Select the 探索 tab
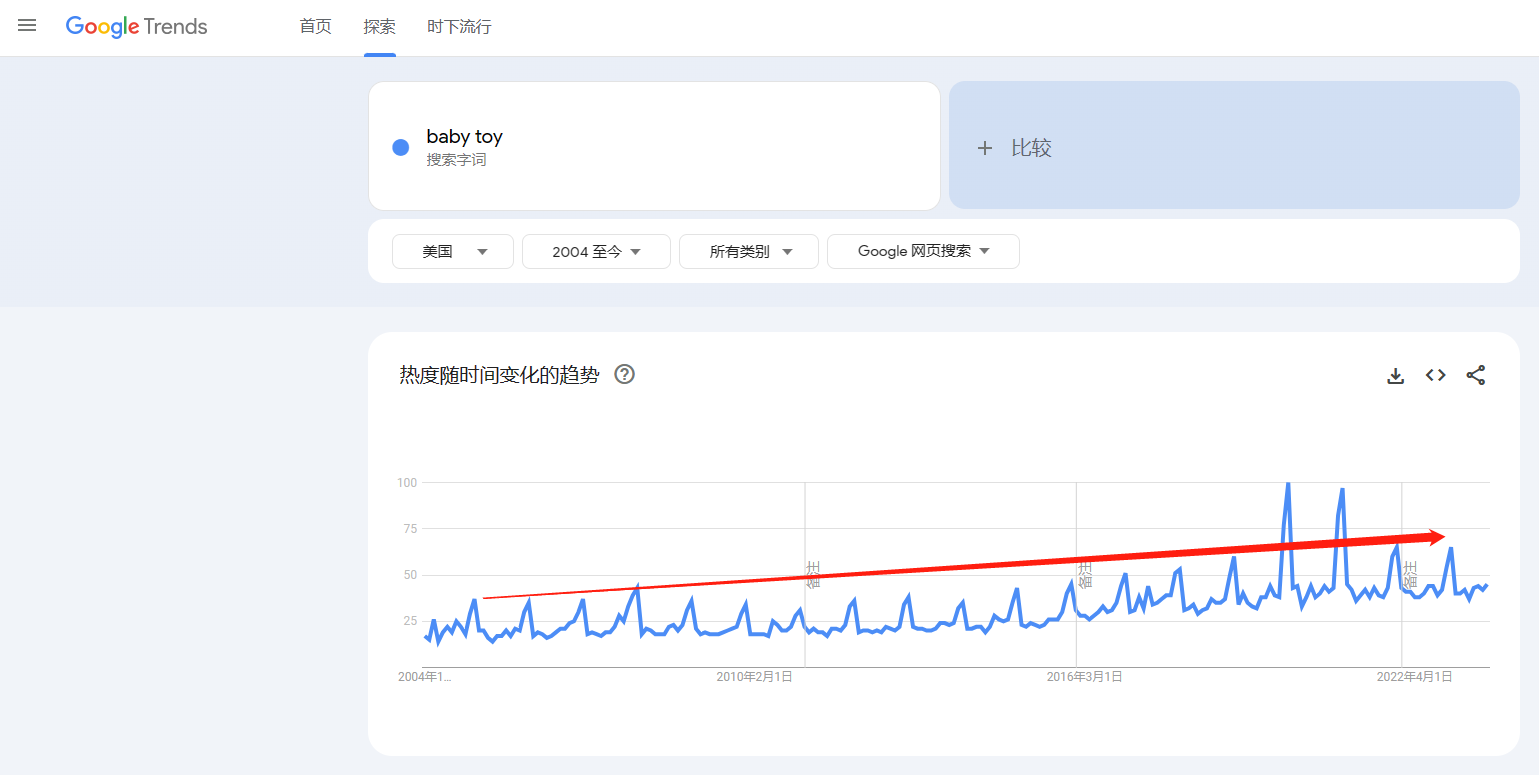 [379, 27]
